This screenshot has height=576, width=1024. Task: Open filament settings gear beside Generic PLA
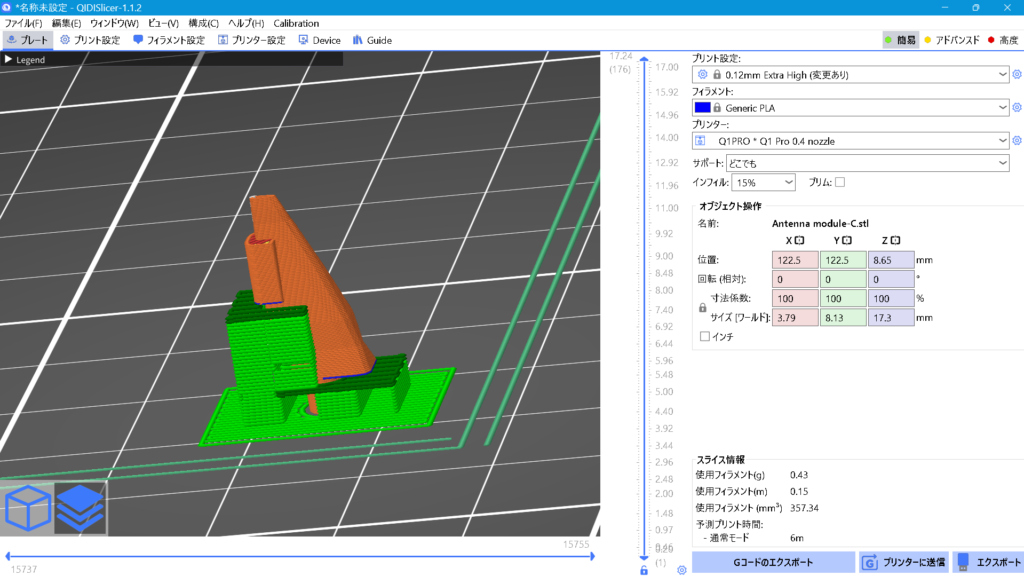pos(1017,107)
